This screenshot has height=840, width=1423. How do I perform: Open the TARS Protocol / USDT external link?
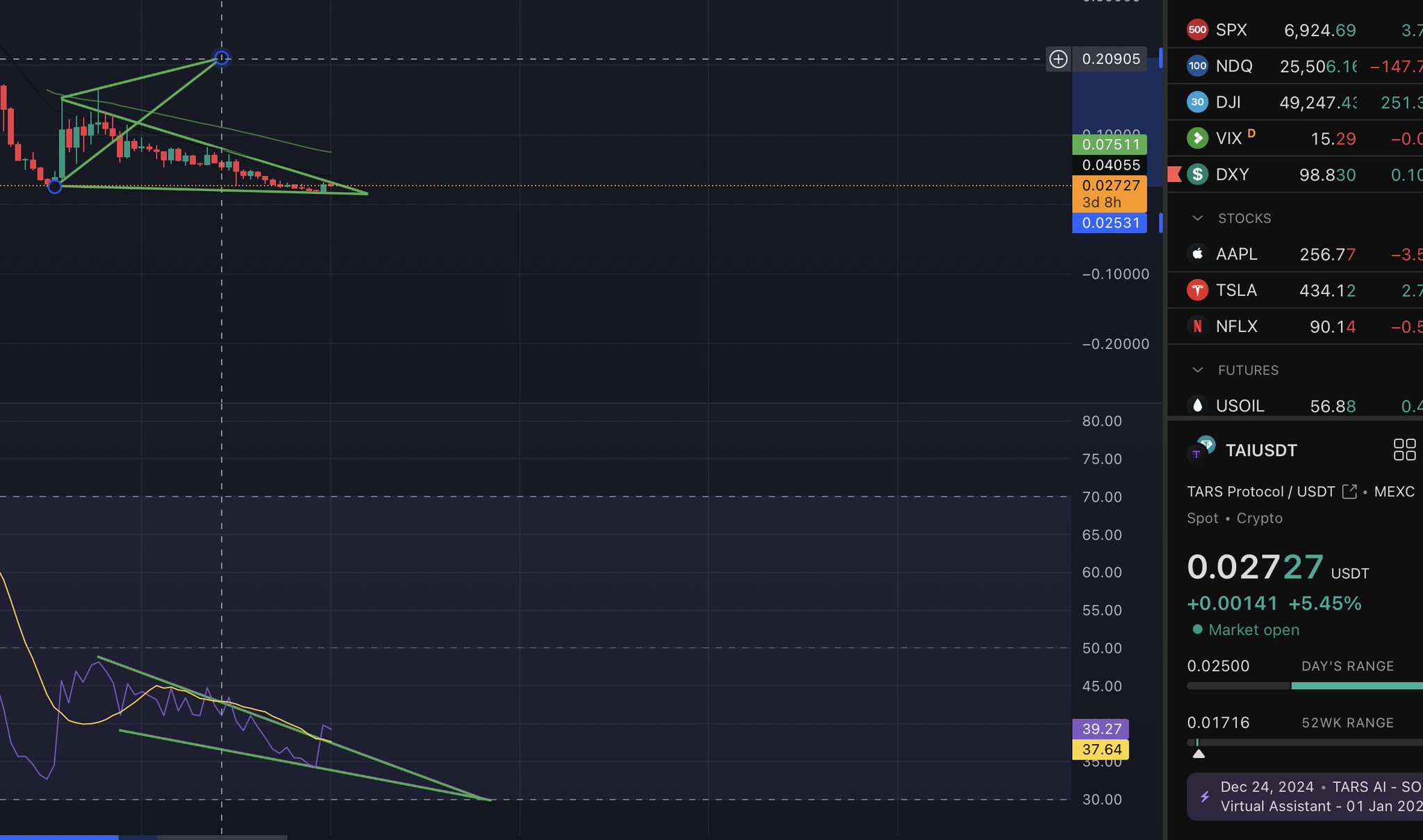tap(1349, 492)
